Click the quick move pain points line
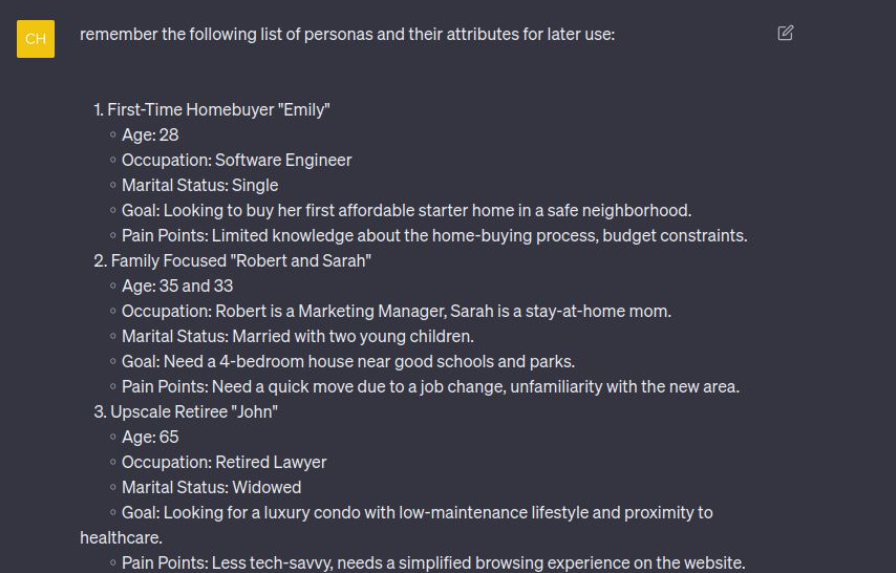This screenshot has width=896, height=573. point(430,387)
